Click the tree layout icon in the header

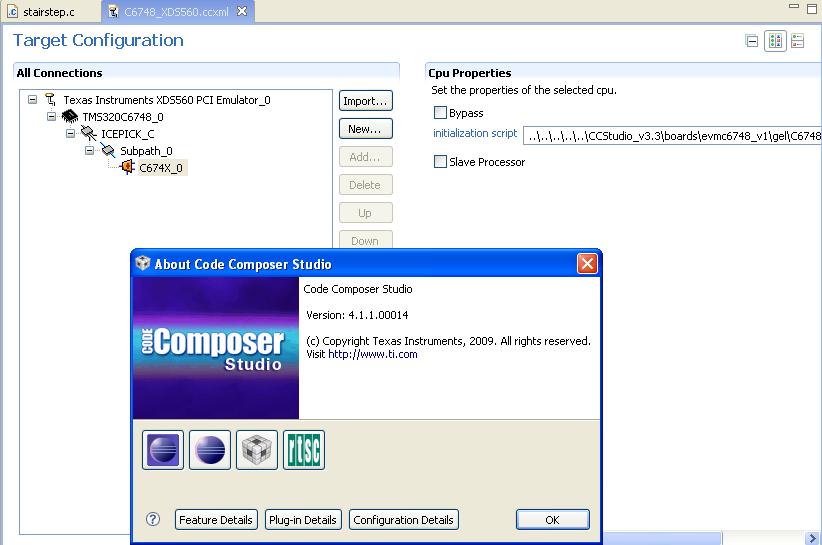(775, 41)
